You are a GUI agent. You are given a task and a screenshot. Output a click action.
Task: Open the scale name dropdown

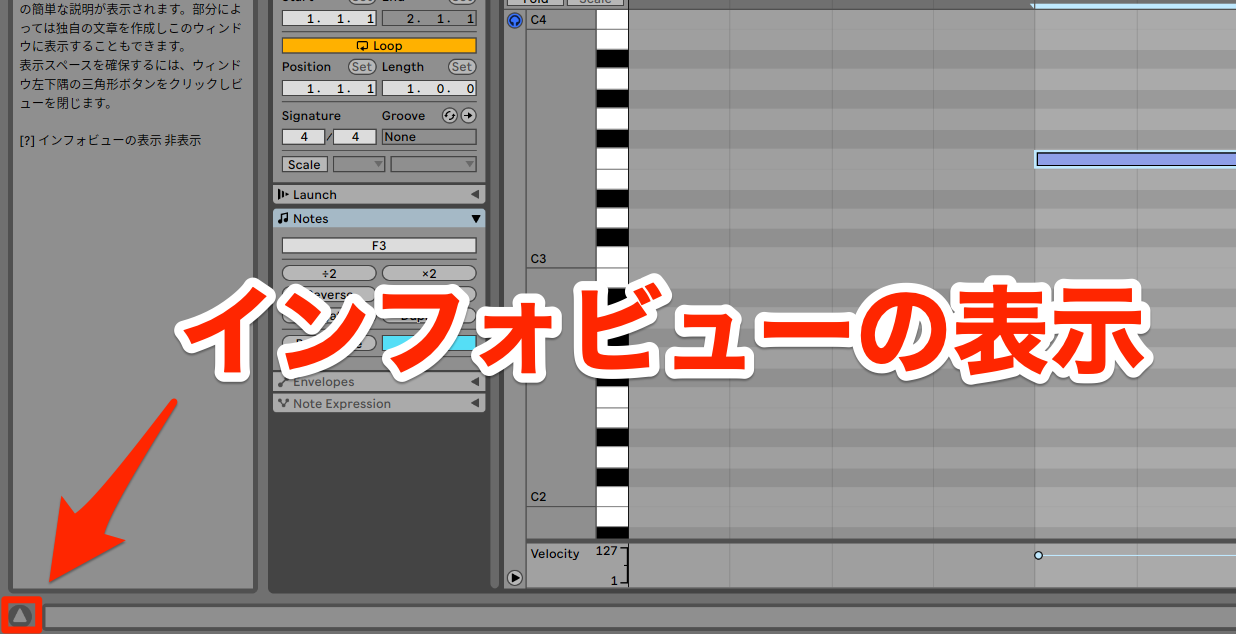434,165
